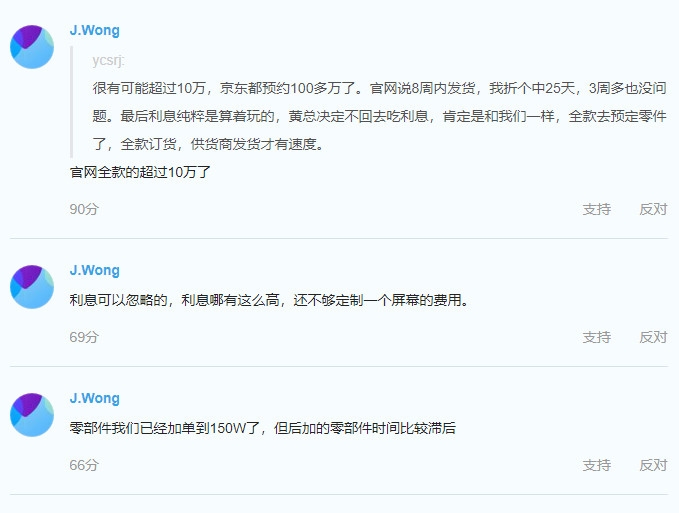The height and width of the screenshot is (513, 679).
Task: Click 支持 on the 66分 comment
Action: [x=597, y=465]
